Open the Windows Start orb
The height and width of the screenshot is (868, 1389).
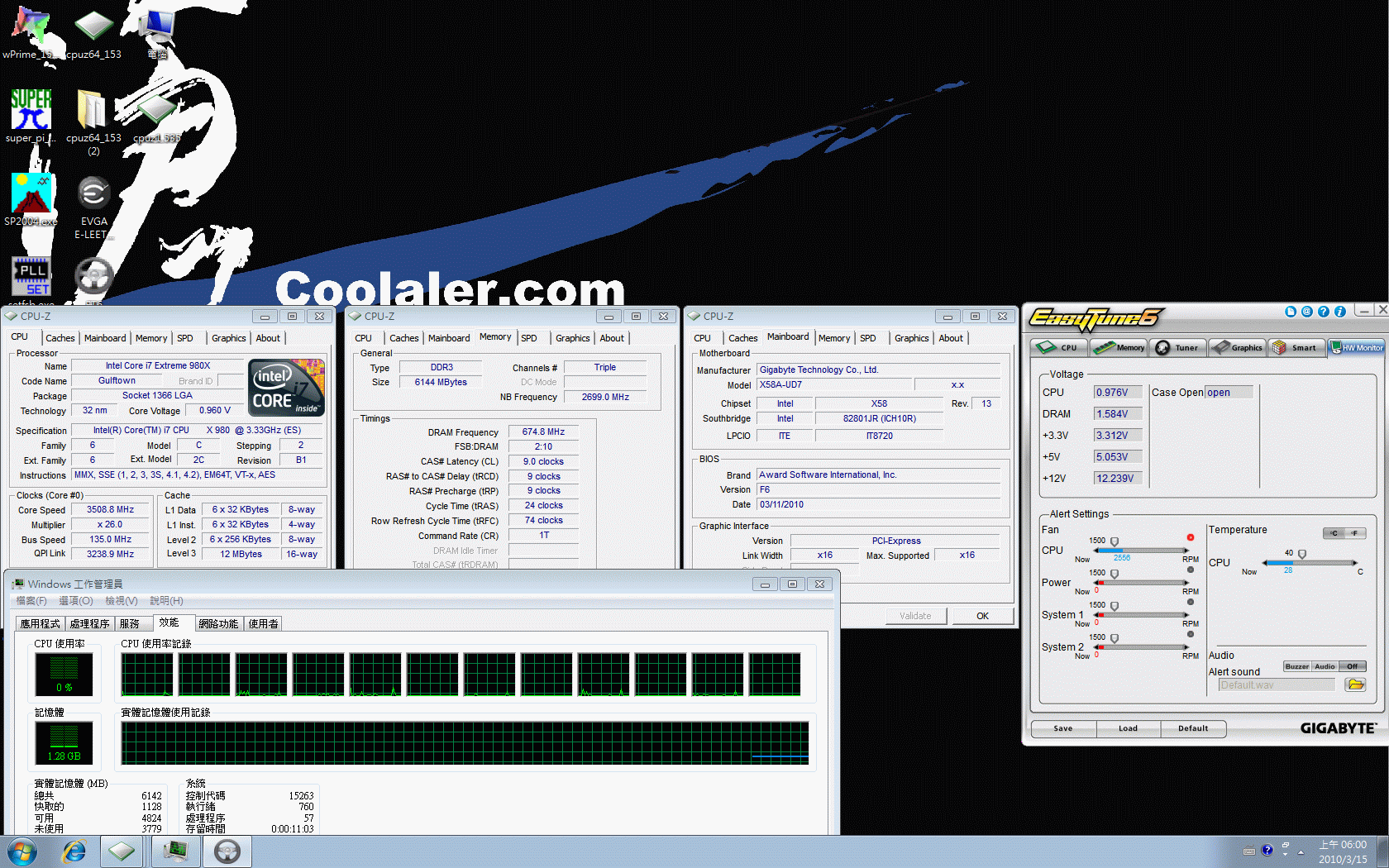[x=22, y=851]
